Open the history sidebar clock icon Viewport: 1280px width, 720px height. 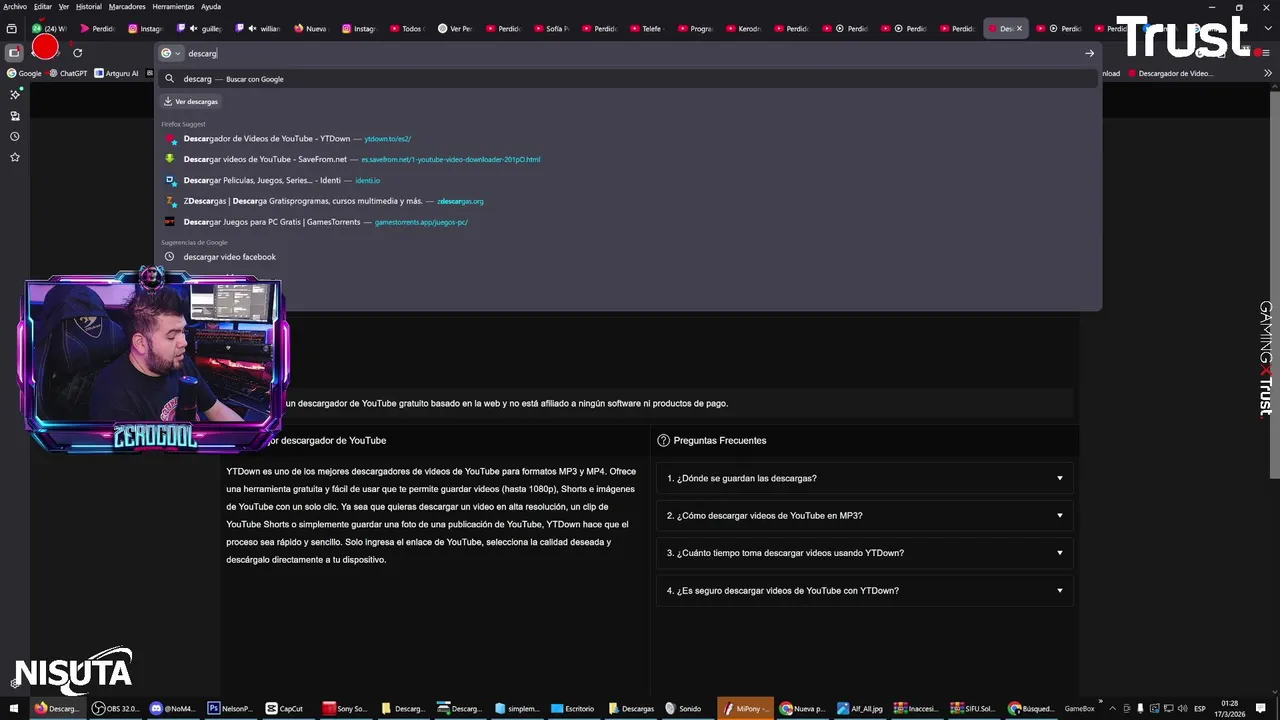click(15, 136)
